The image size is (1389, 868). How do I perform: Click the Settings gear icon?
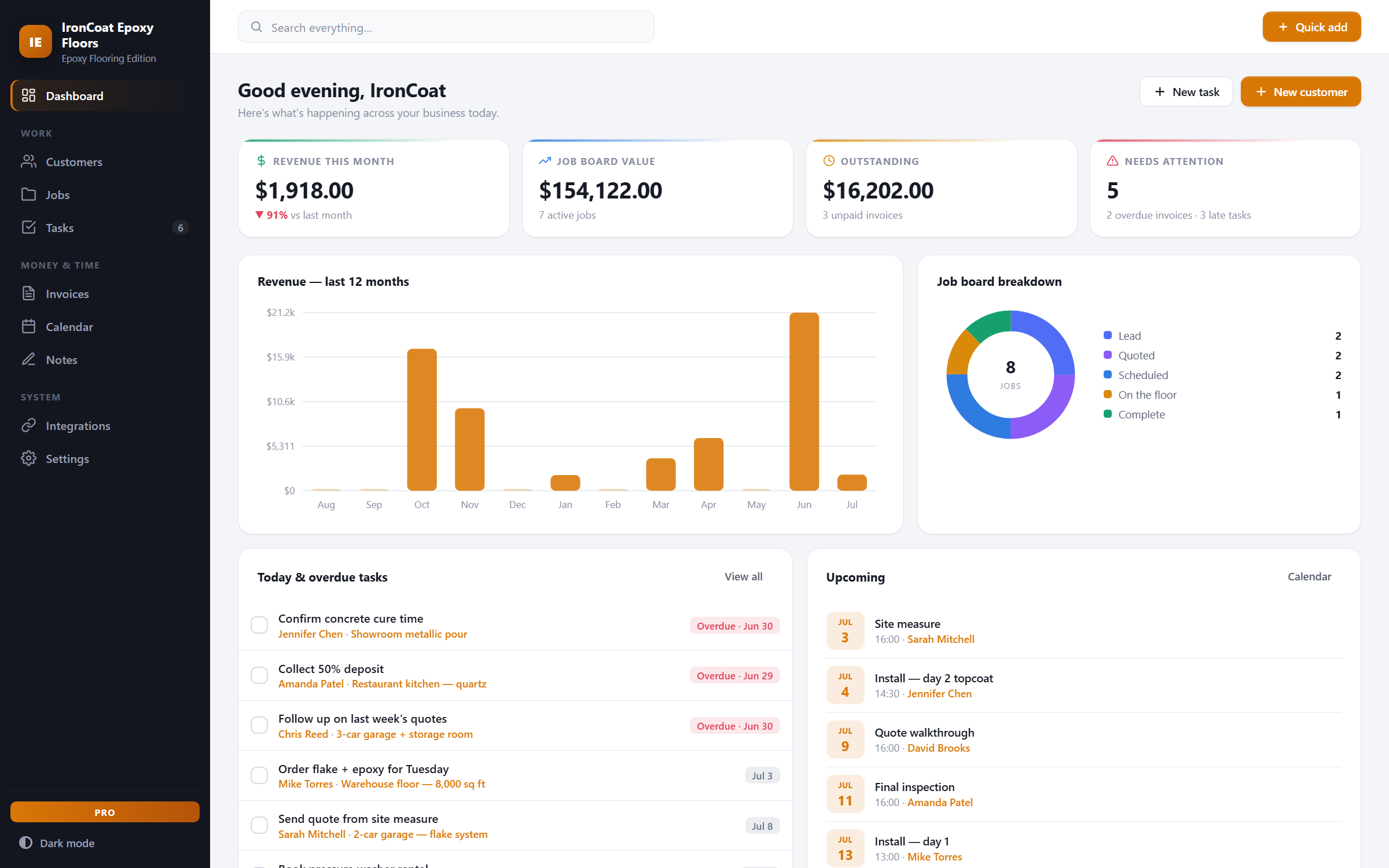[28, 458]
